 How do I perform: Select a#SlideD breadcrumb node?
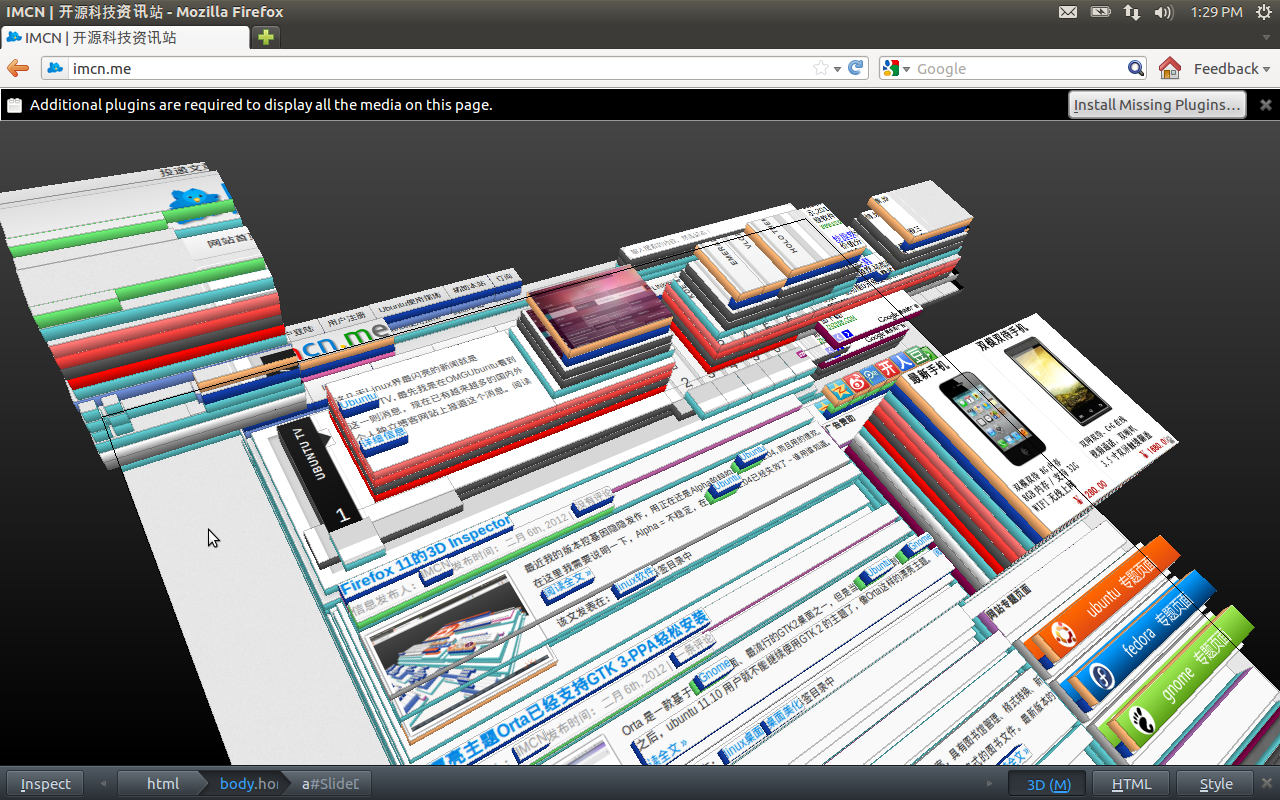point(330,784)
